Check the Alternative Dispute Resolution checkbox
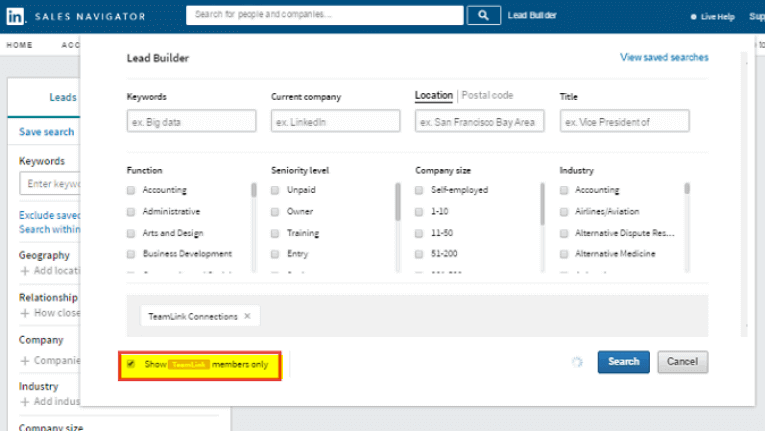The height and width of the screenshot is (431, 765). (x=564, y=233)
